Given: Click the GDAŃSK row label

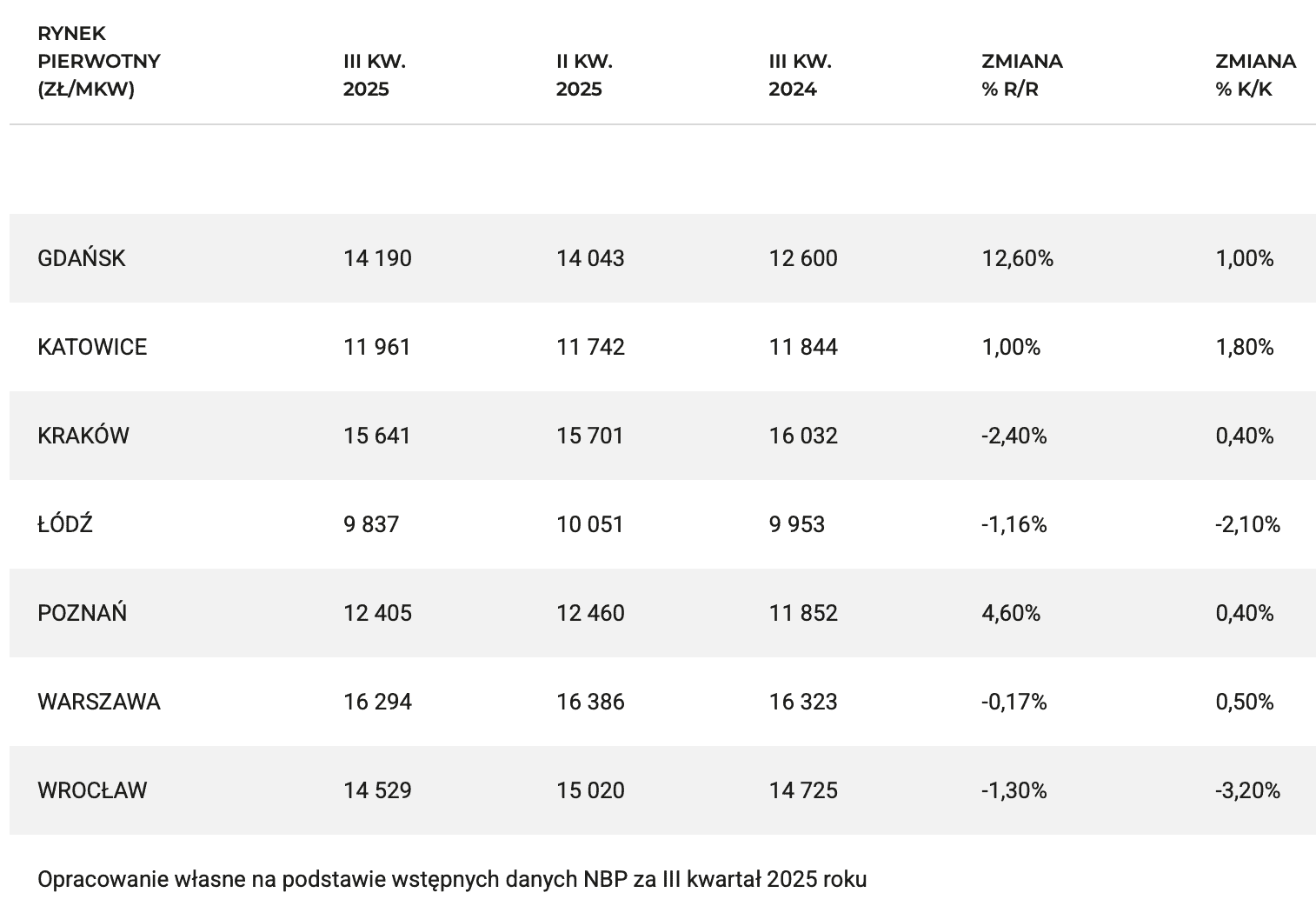Looking at the screenshot, I should coord(82,258).
